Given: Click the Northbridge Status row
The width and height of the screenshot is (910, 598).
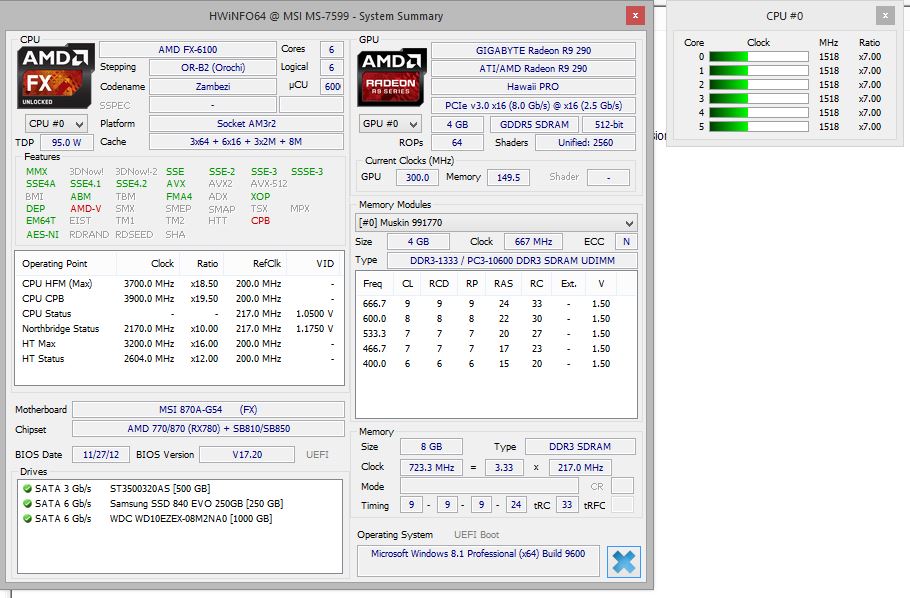Looking at the screenshot, I should 179,329.
